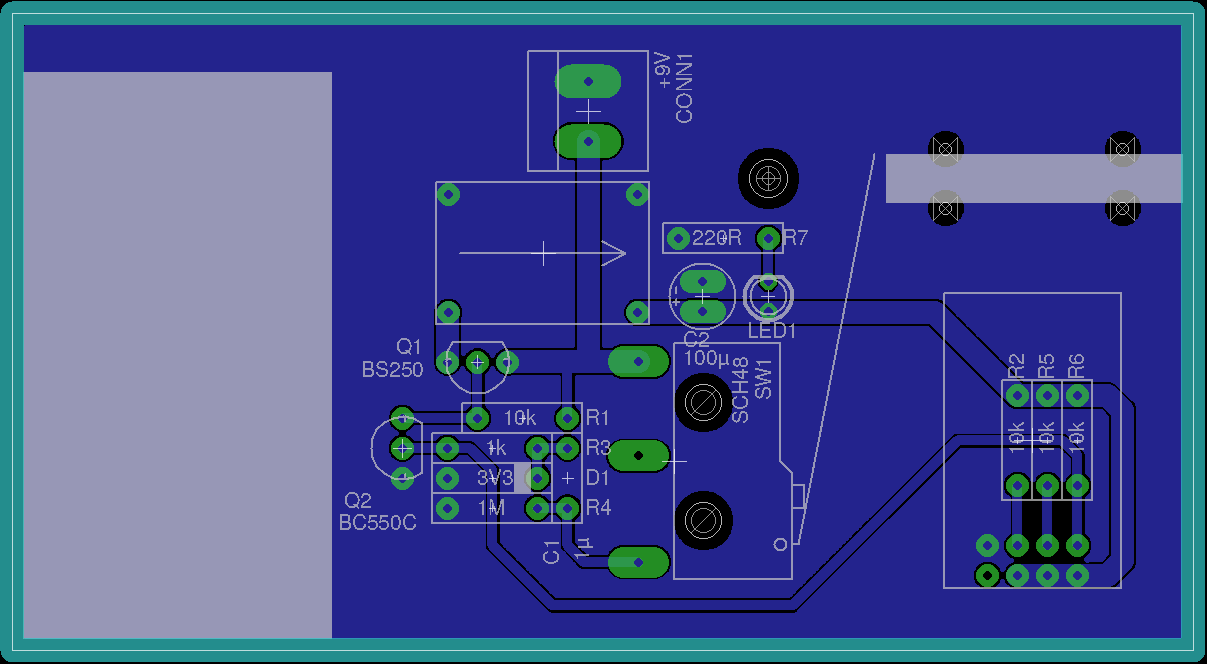Viewport: 1207px width, 664px height.
Task: Select the left pad of diode D1
Action: (x=448, y=478)
